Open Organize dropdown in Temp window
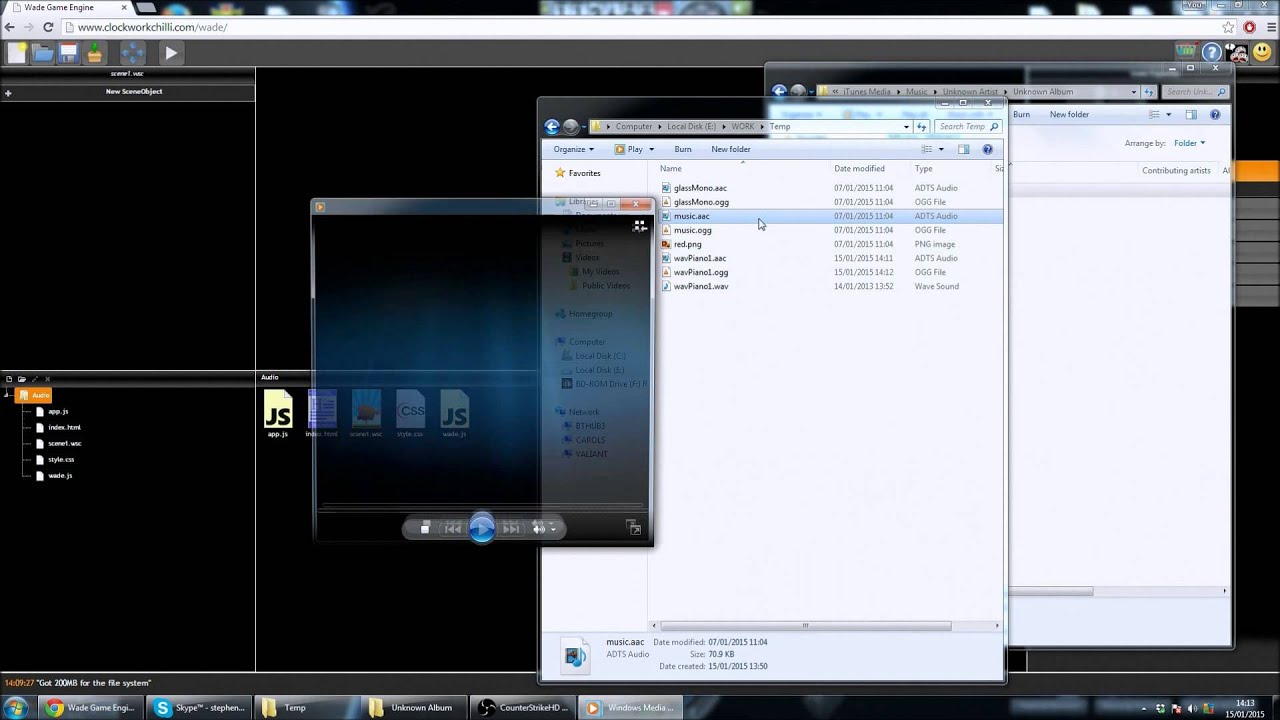The width and height of the screenshot is (1280, 720). click(x=573, y=149)
